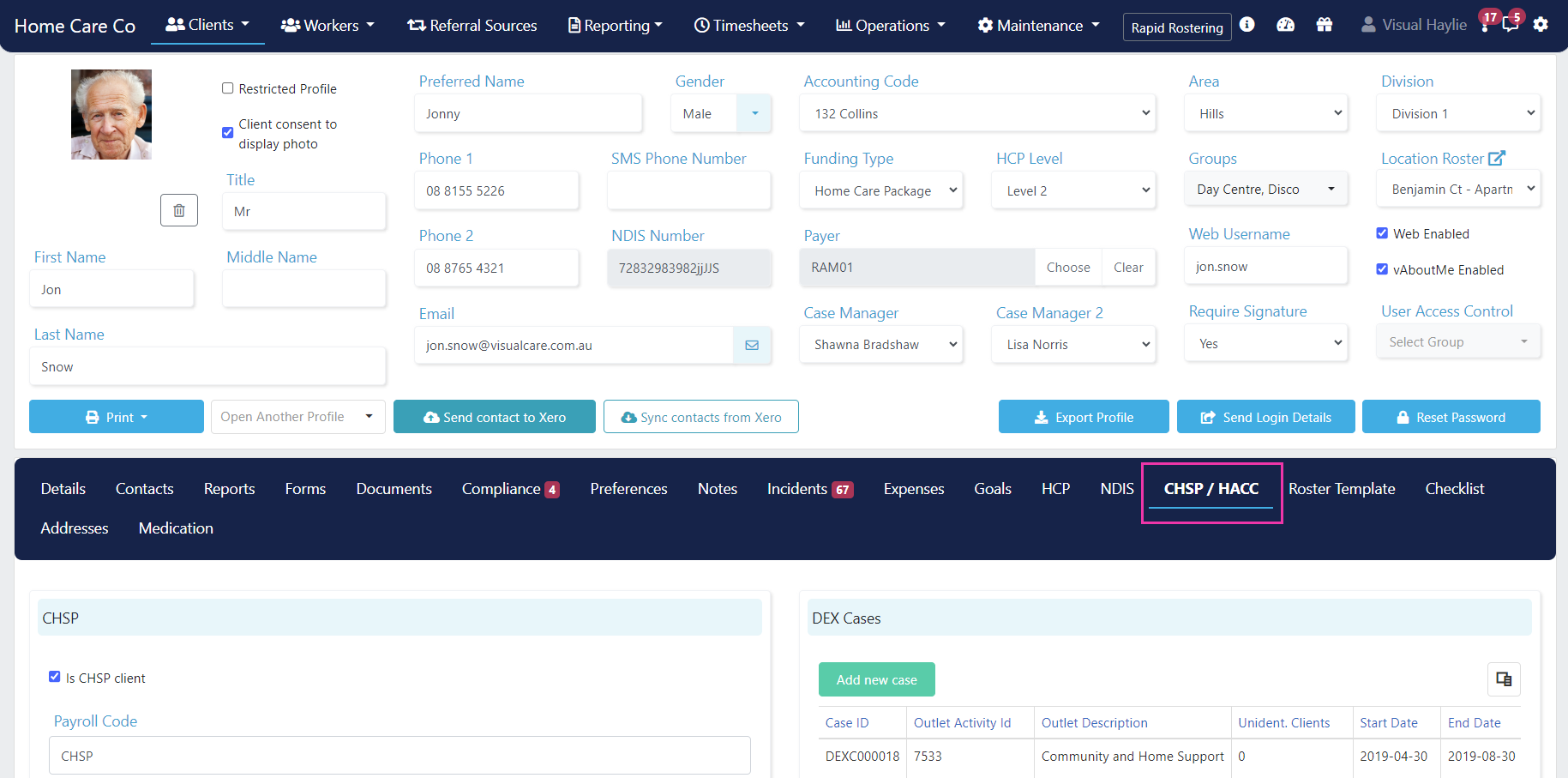The height and width of the screenshot is (778, 1568).
Task: Open the settings gear icon in top bar
Action: click(1541, 25)
